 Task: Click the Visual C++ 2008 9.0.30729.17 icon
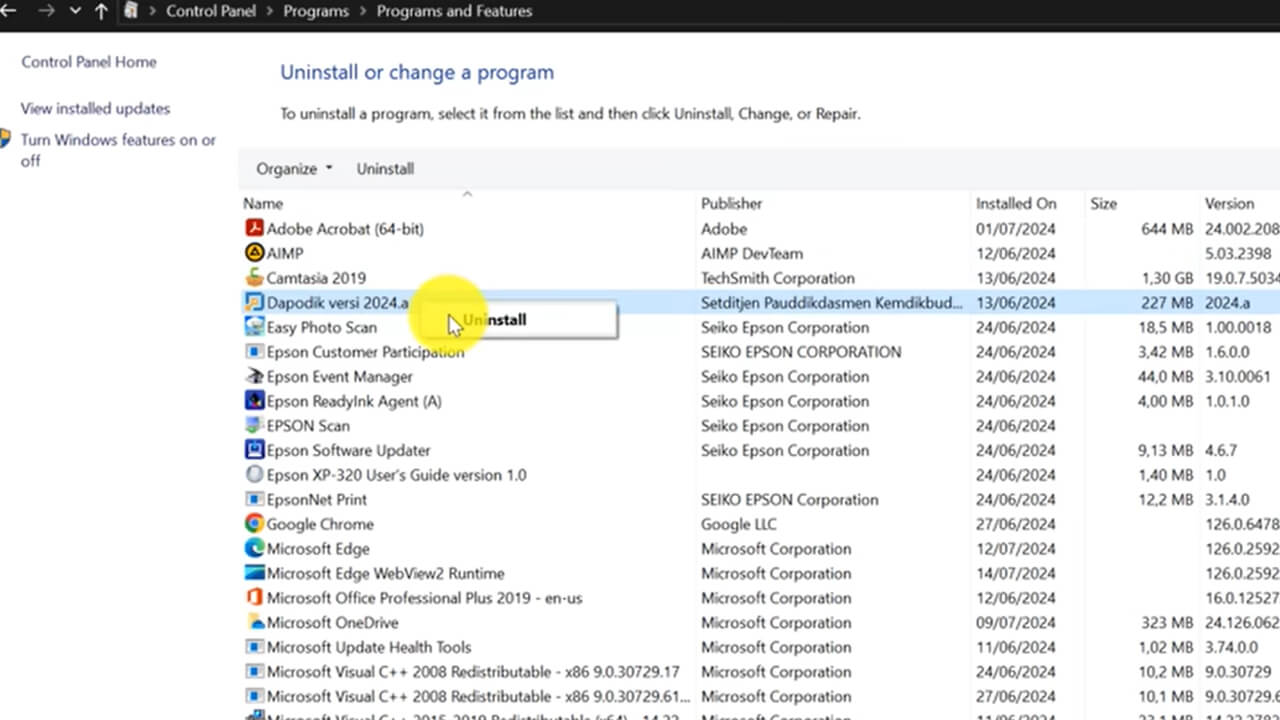coord(254,672)
